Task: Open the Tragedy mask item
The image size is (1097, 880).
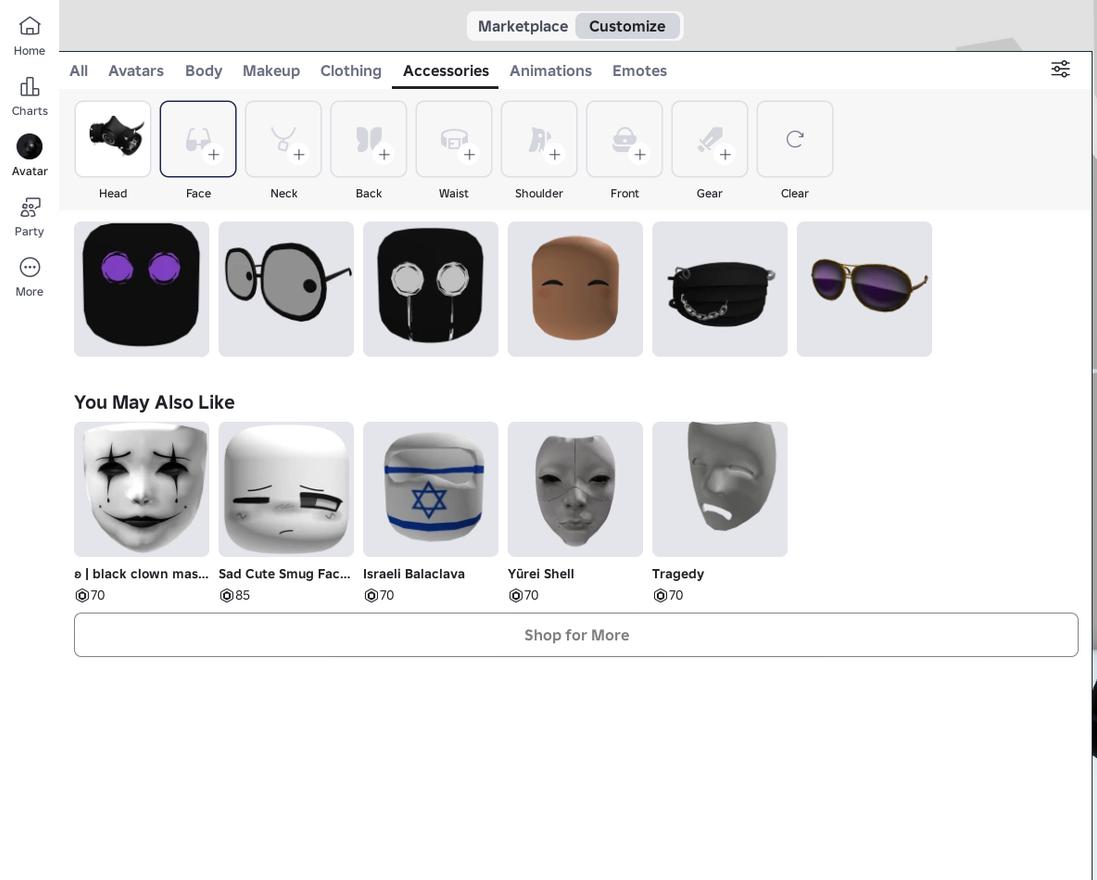Action: 719,489
